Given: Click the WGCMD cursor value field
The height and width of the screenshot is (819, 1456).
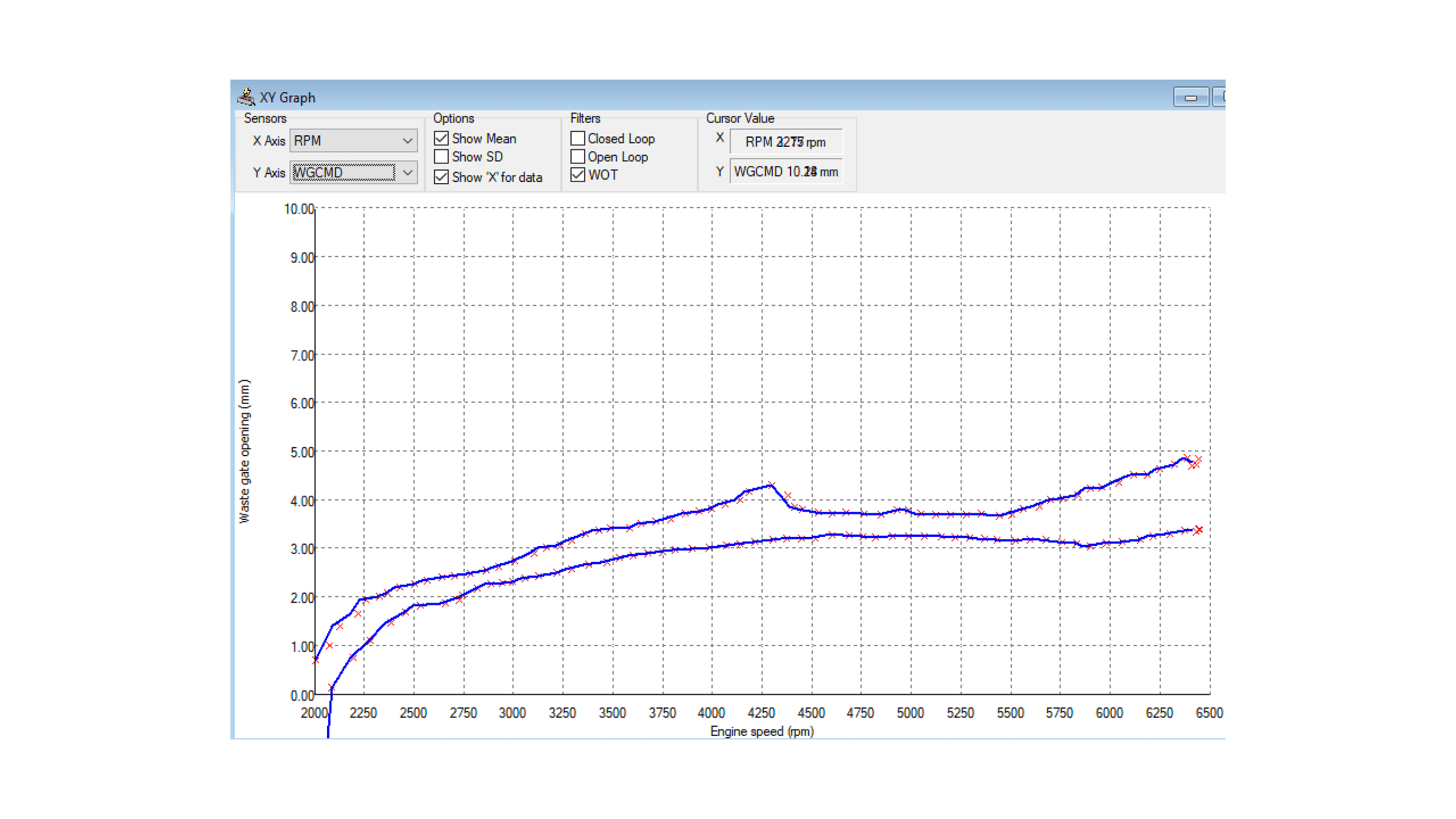Looking at the screenshot, I should [x=784, y=171].
